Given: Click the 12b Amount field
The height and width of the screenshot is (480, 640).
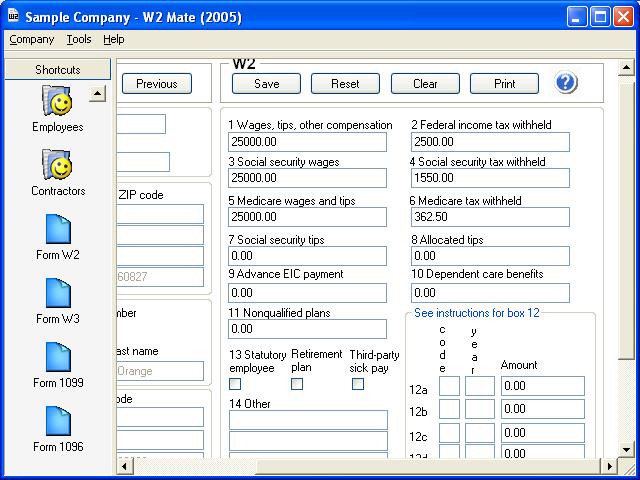Looking at the screenshot, I should [543, 409].
